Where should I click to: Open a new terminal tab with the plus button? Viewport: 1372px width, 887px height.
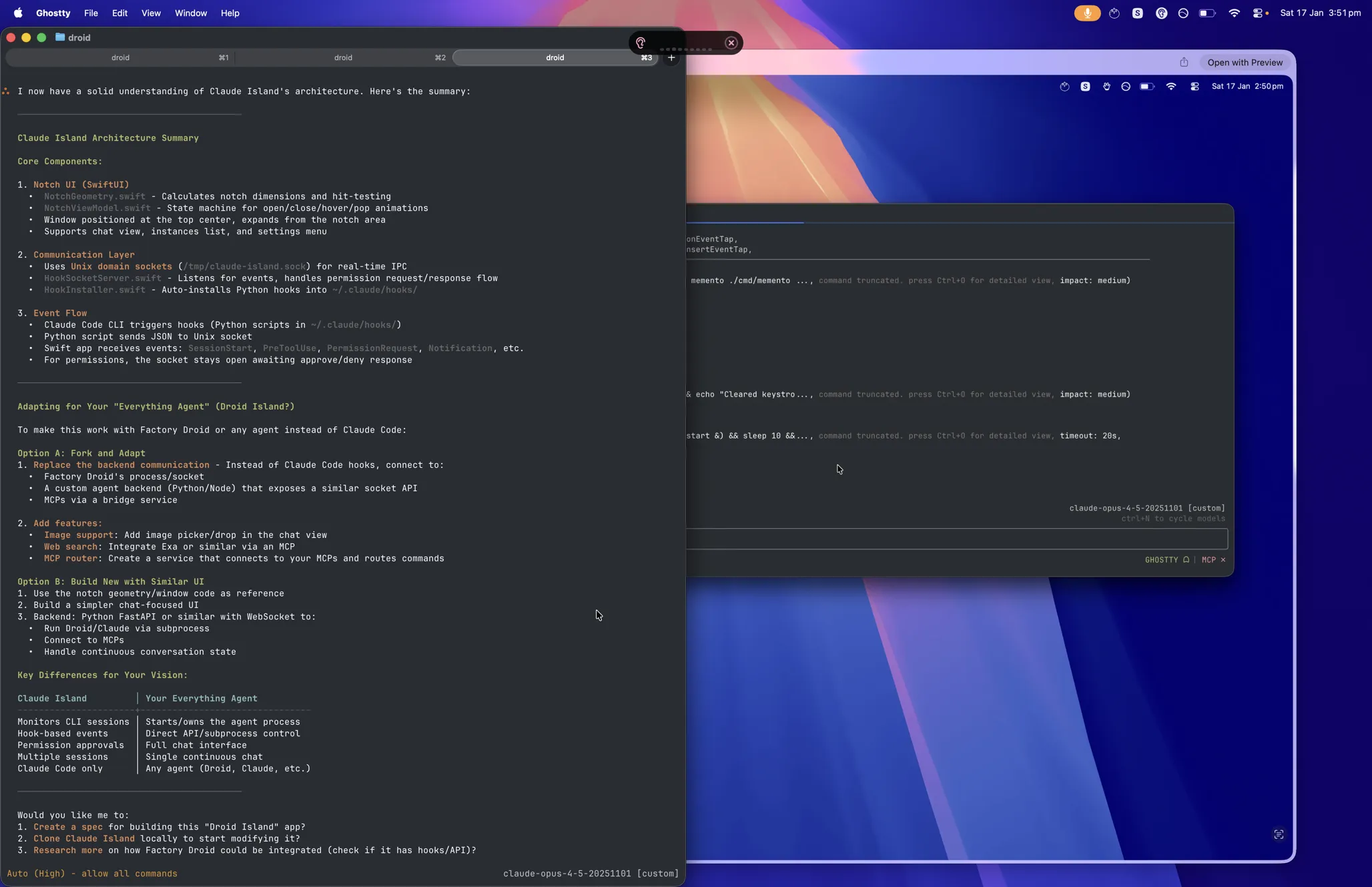pyautogui.click(x=671, y=58)
